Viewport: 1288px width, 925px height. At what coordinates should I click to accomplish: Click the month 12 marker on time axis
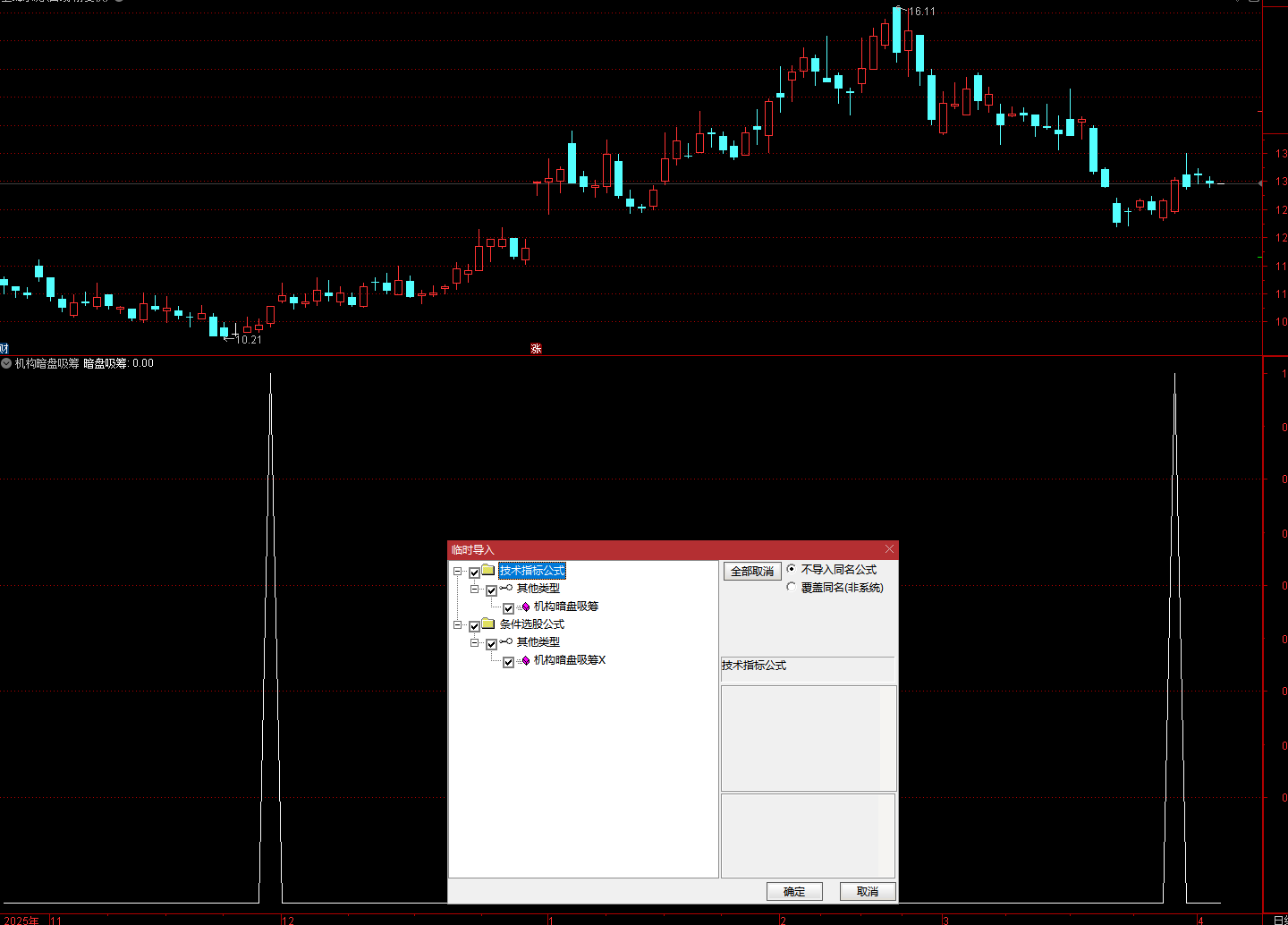click(288, 920)
